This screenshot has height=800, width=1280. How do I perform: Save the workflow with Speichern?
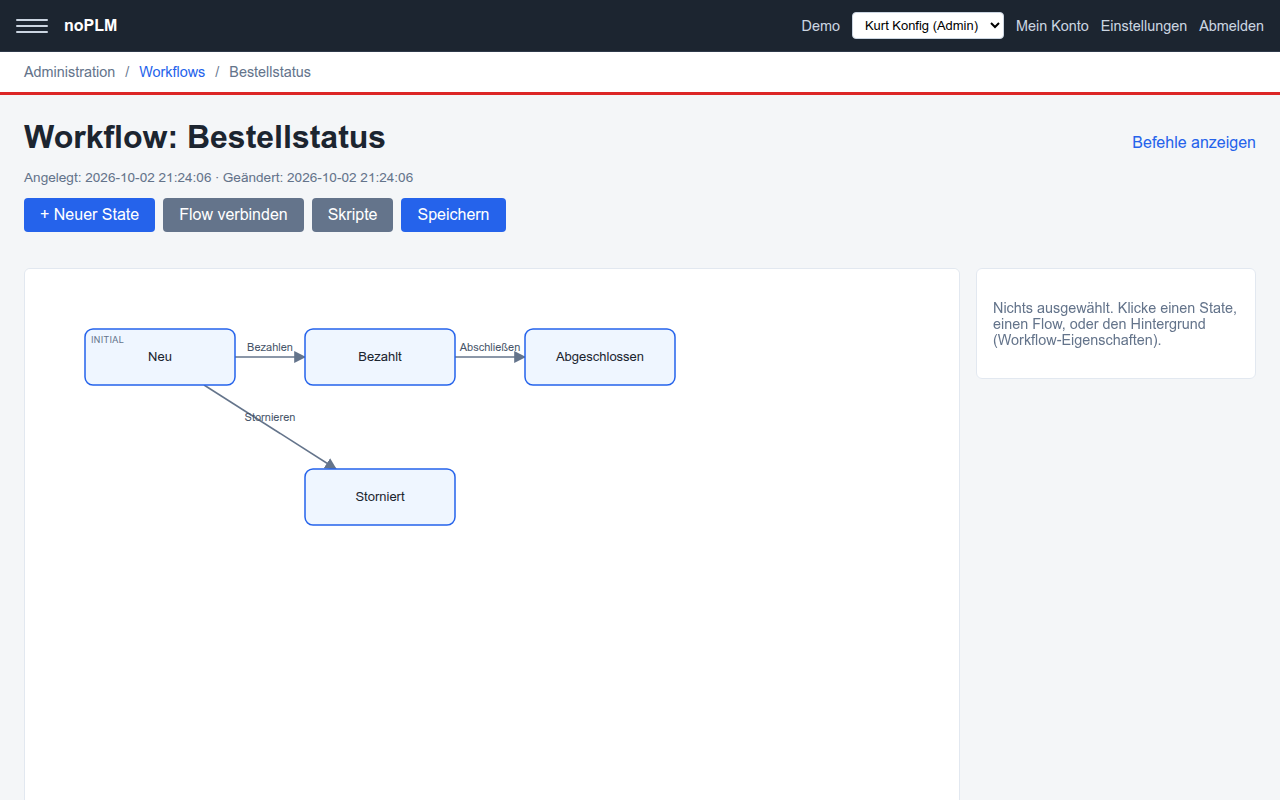click(x=453, y=215)
